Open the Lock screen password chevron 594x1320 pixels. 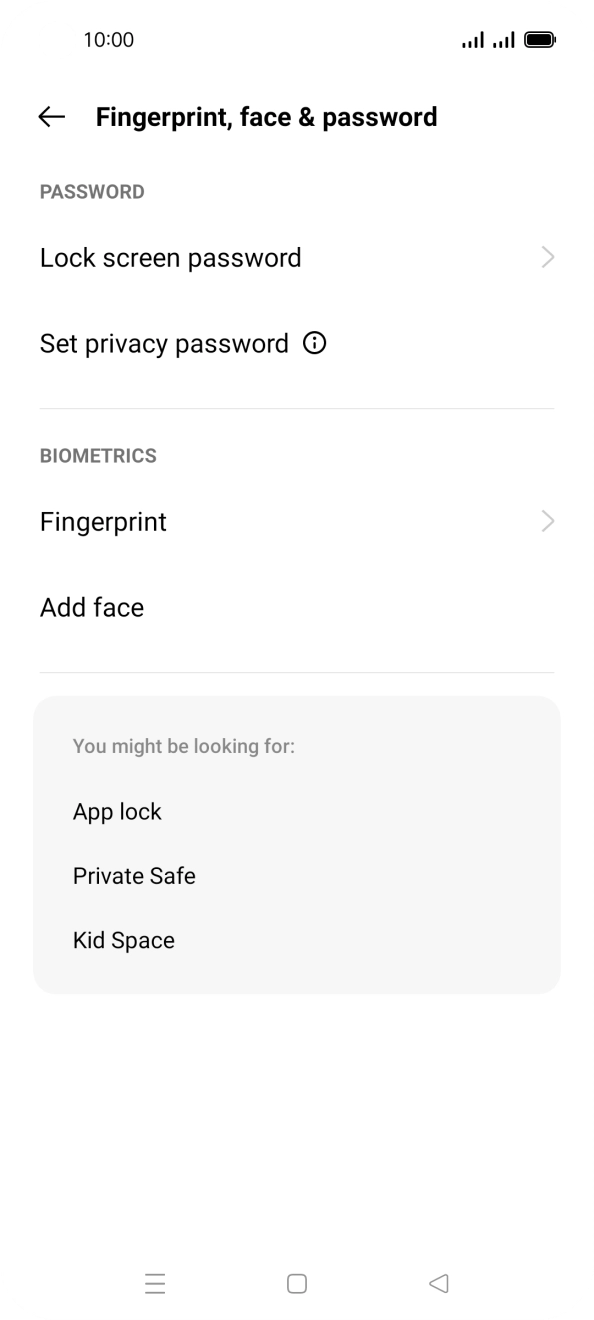(x=547, y=257)
